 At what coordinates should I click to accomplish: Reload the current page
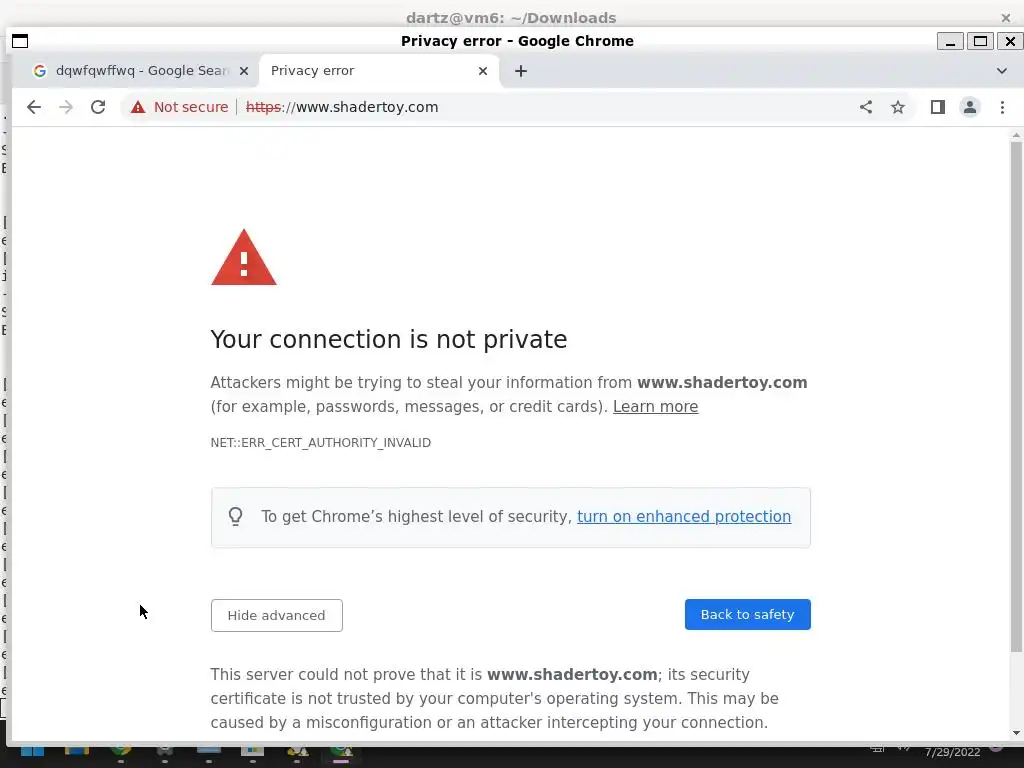click(98, 107)
